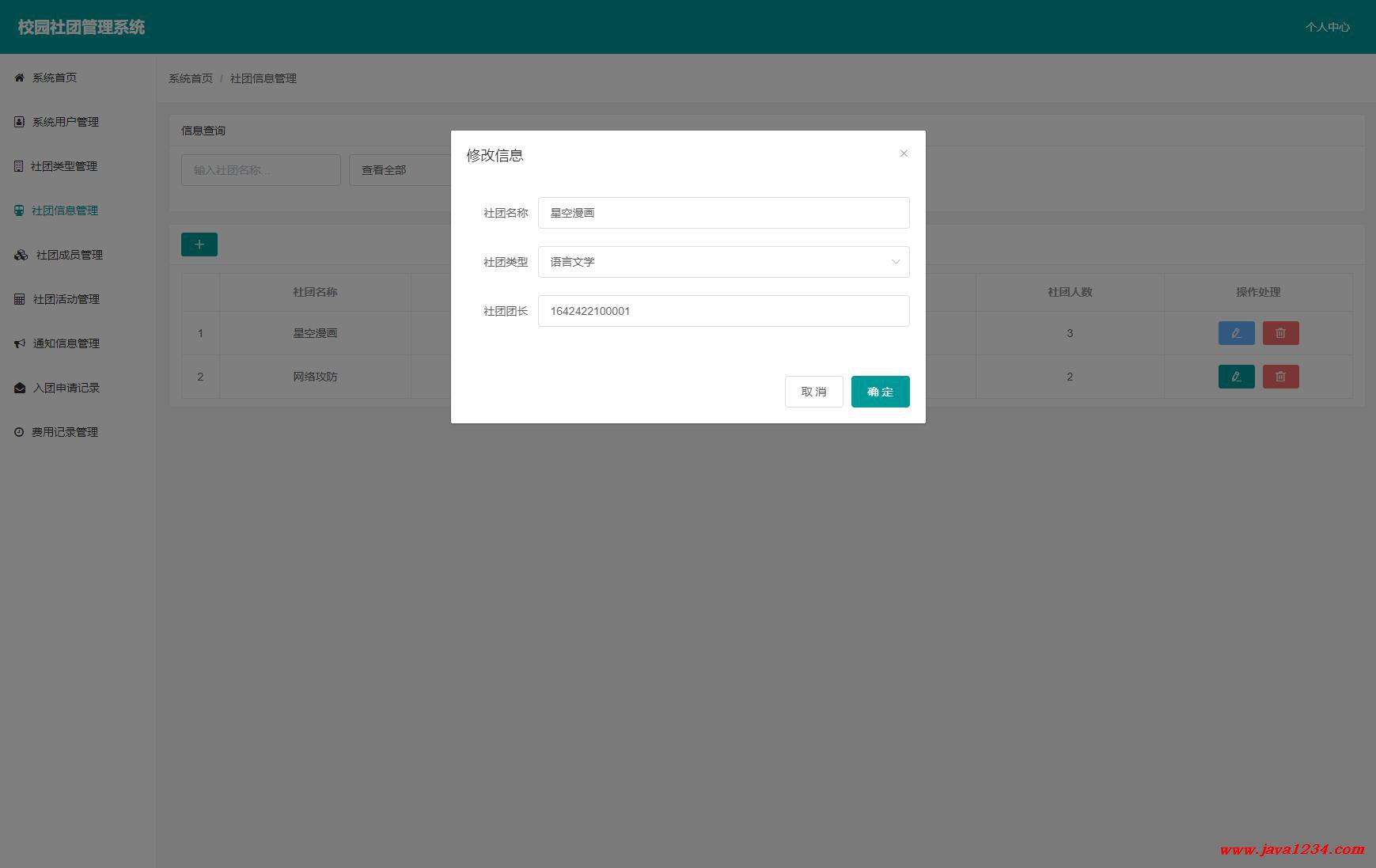Open 社团成员管理 menu item
Screen dimensions: 1376x868
[78, 255]
